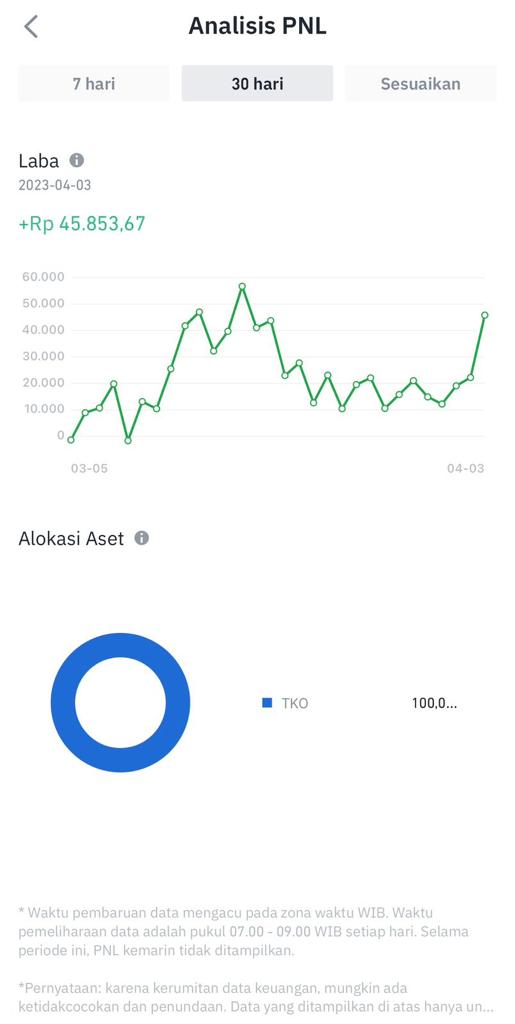Tap the last data point on chart
This screenshot has height=1024, width=515.
click(x=484, y=315)
